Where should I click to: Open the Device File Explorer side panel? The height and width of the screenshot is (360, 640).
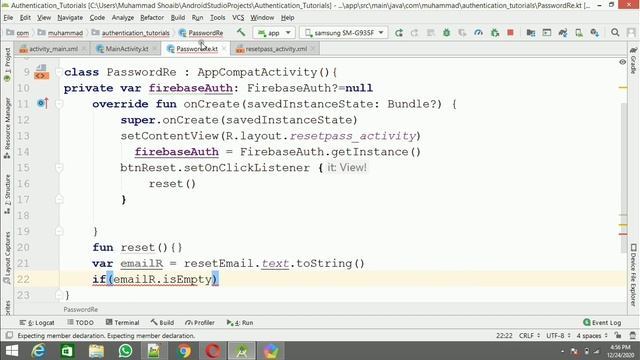(633, 274)
